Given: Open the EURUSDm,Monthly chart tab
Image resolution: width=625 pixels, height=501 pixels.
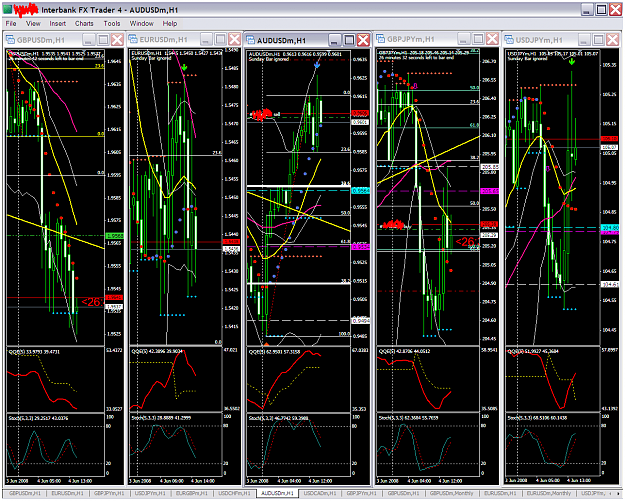Looking at the screenshot, I should pos(548,493).
